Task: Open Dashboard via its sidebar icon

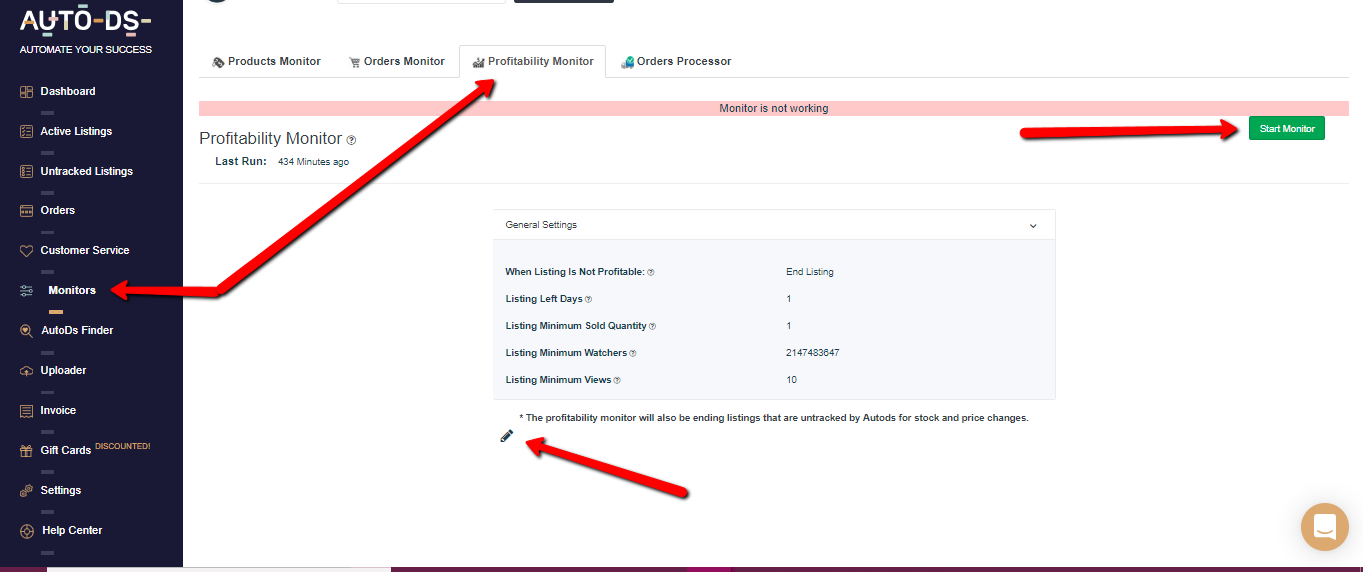Action: click(27, 92)
